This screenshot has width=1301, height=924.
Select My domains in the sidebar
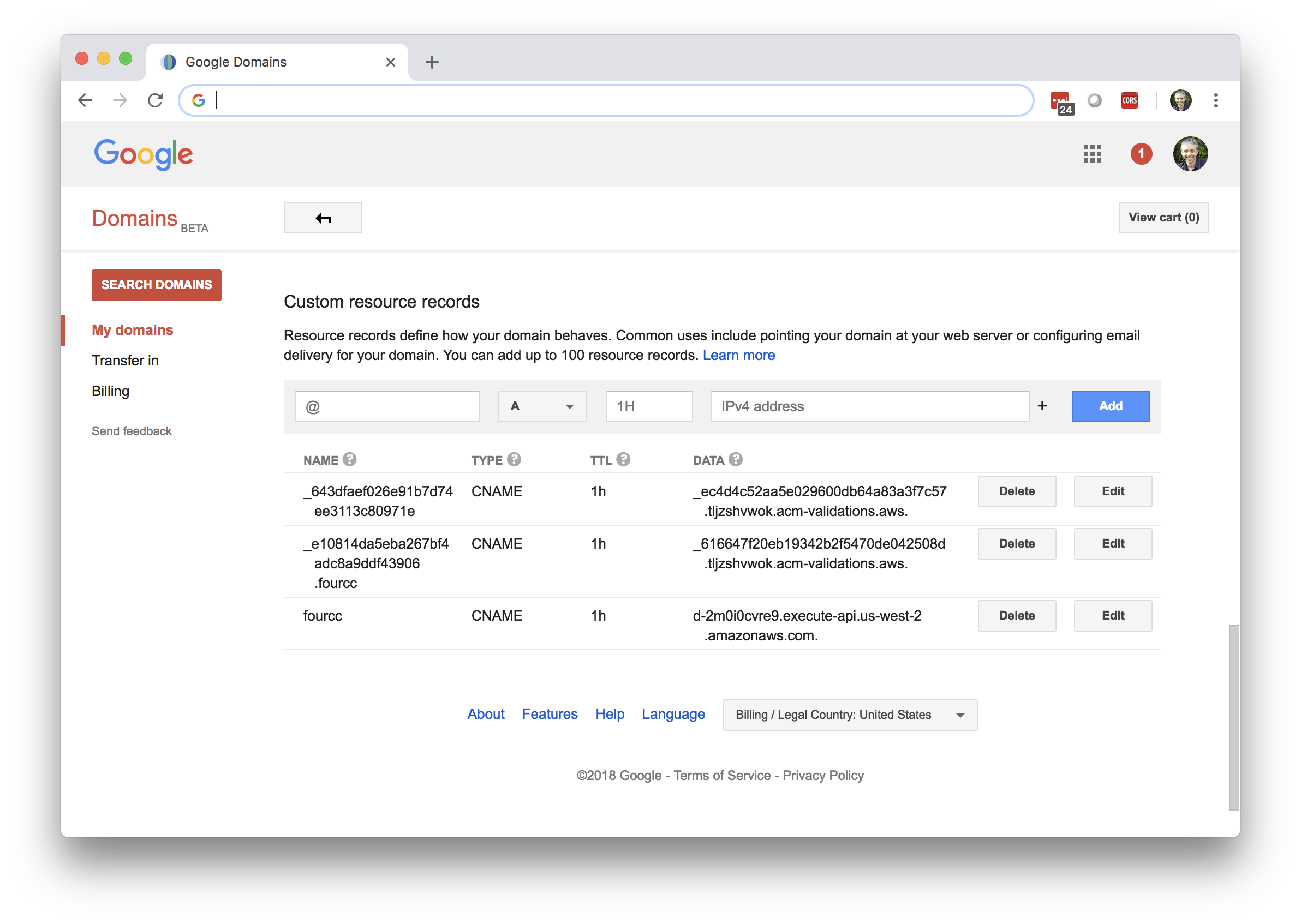132,330
